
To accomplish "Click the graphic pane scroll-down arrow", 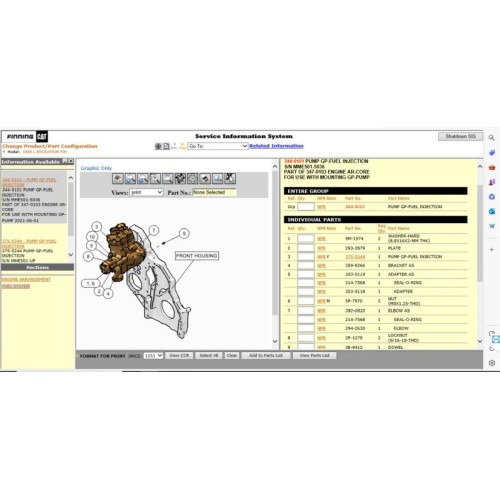I will (275, 341).
